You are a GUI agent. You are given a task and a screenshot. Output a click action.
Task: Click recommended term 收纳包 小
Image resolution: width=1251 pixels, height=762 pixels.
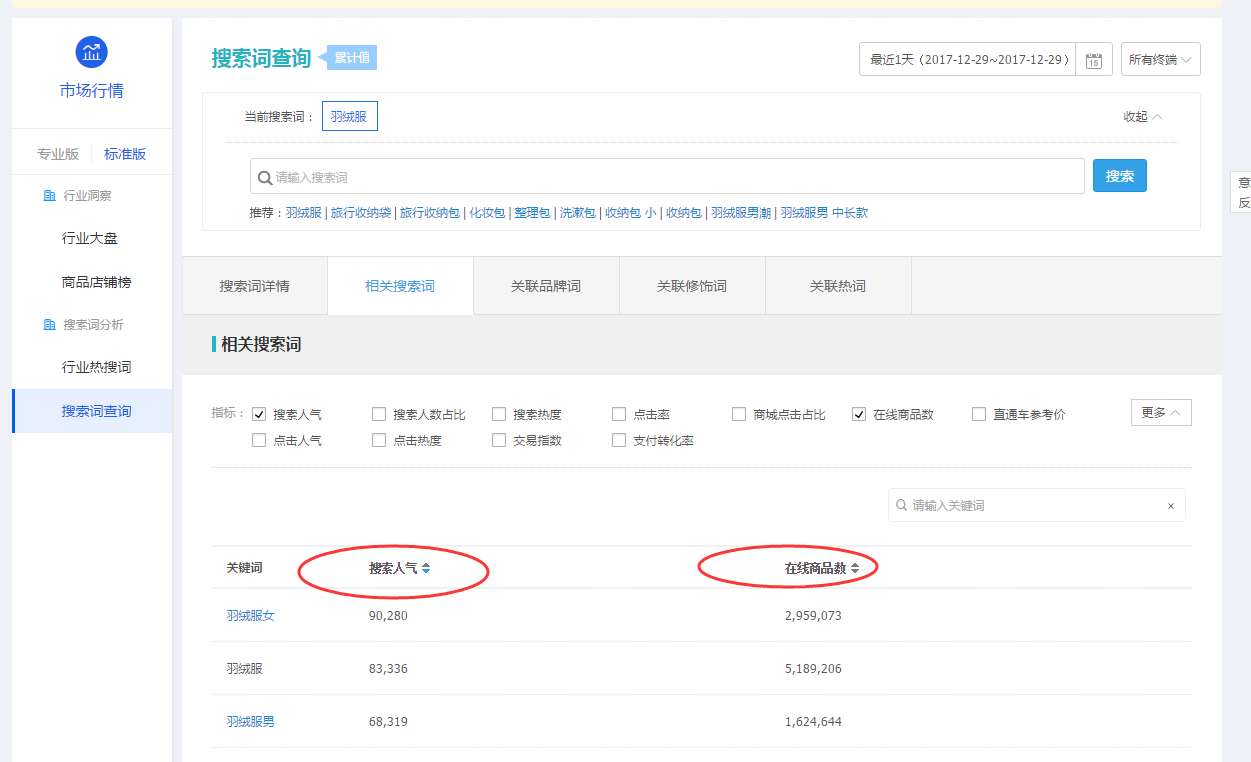coord(630,213)
